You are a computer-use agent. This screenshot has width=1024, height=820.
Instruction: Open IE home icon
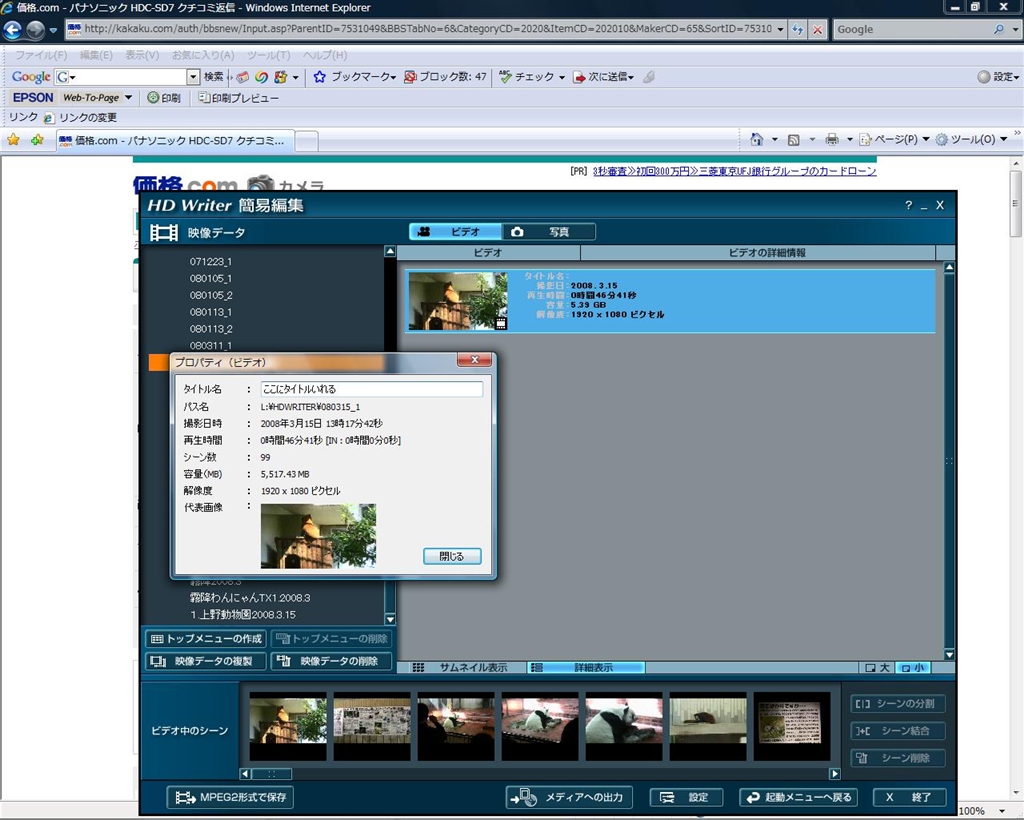(x=756, y=139)
